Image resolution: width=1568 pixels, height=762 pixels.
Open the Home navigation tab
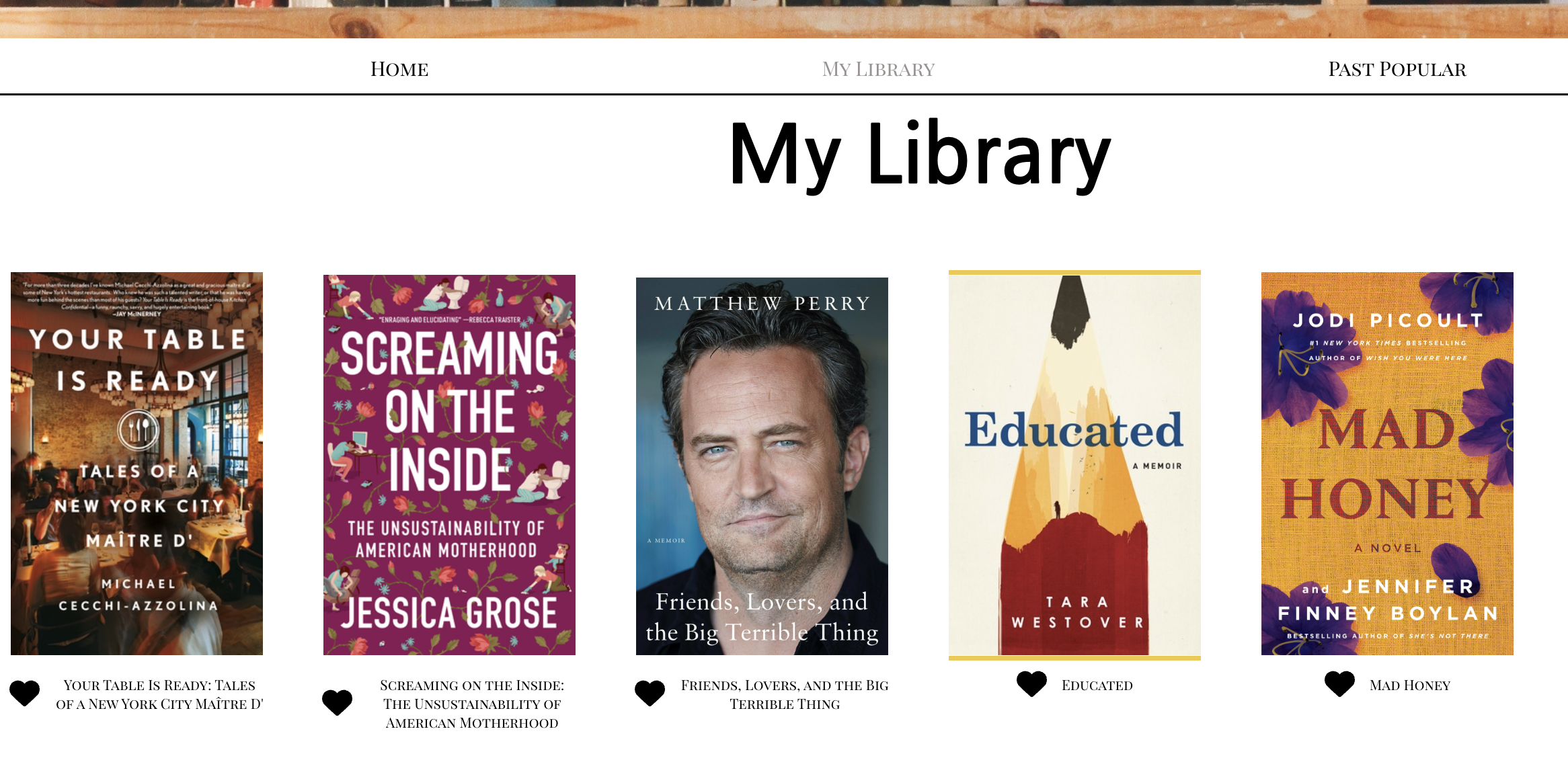pyautogui.click(x=399, y=69)
